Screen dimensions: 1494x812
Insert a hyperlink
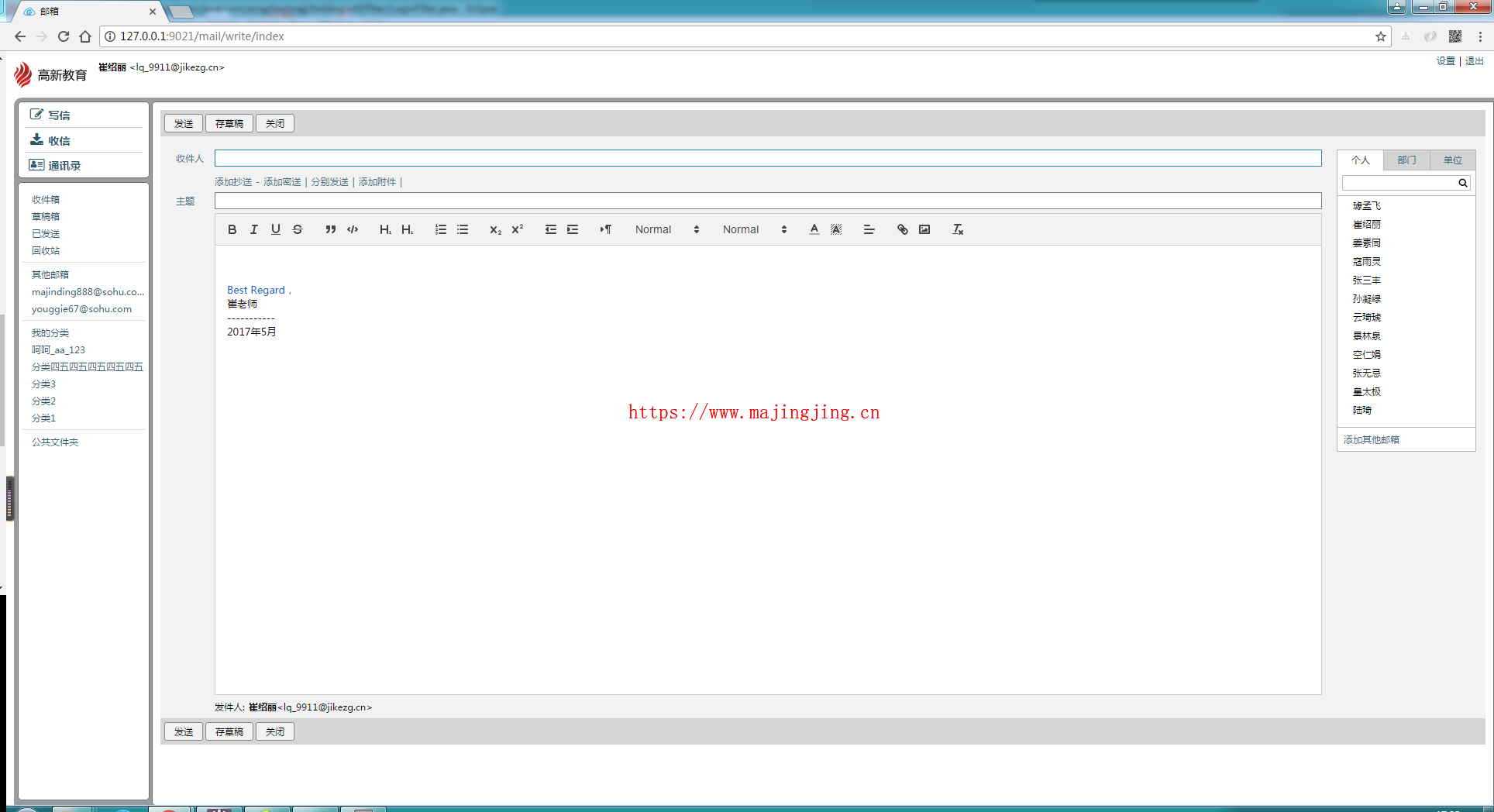[903, 229]
